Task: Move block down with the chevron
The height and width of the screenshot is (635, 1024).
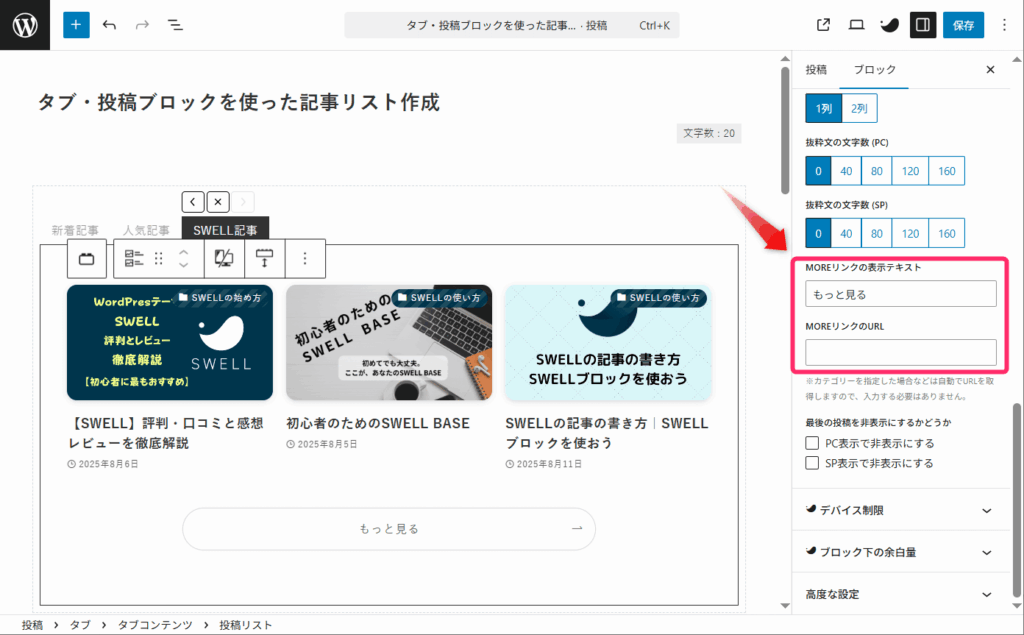Action: 184,265
